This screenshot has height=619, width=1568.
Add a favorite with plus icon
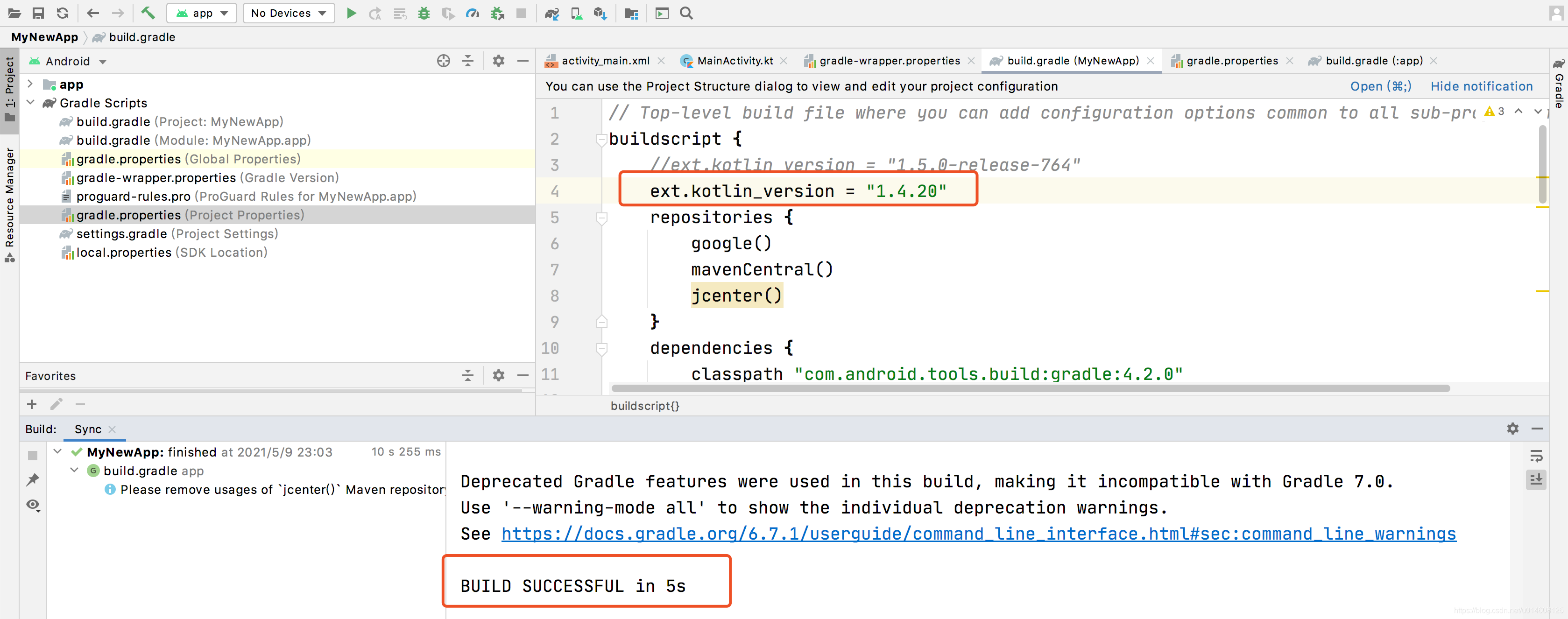[32, 404]
